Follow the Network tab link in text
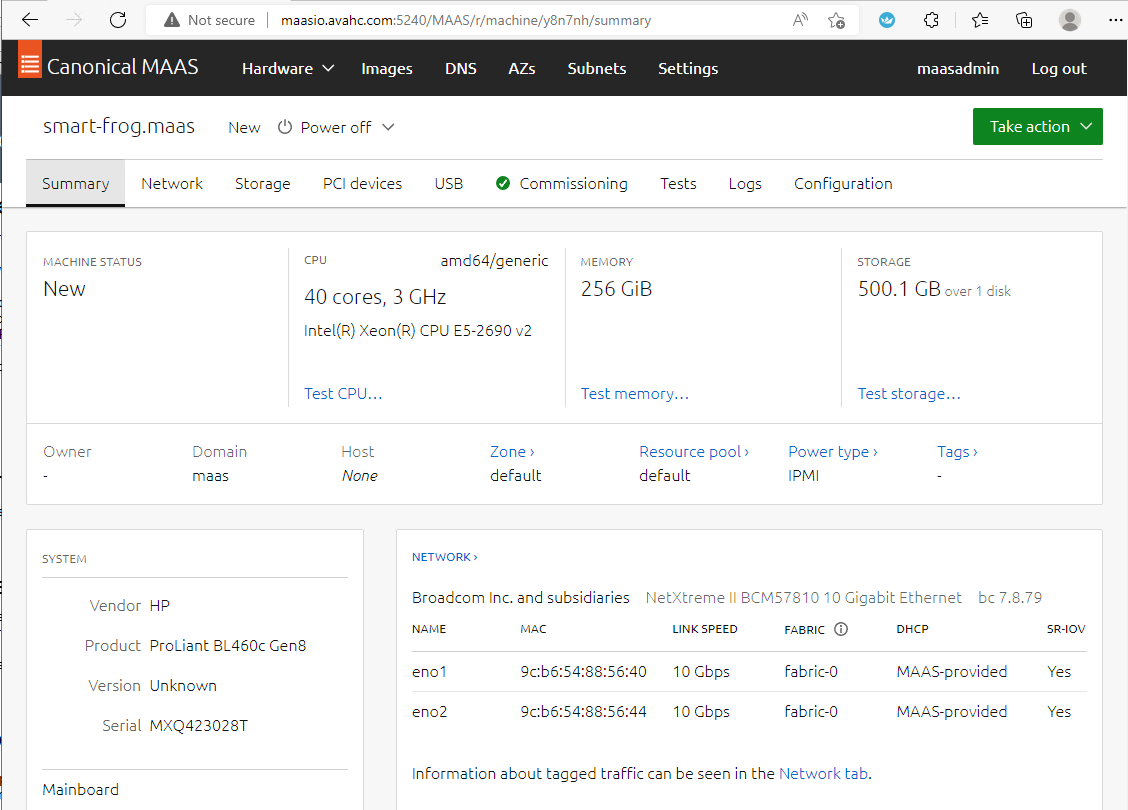Viewport: 1128px width, 810px height. tap(824, 773)
